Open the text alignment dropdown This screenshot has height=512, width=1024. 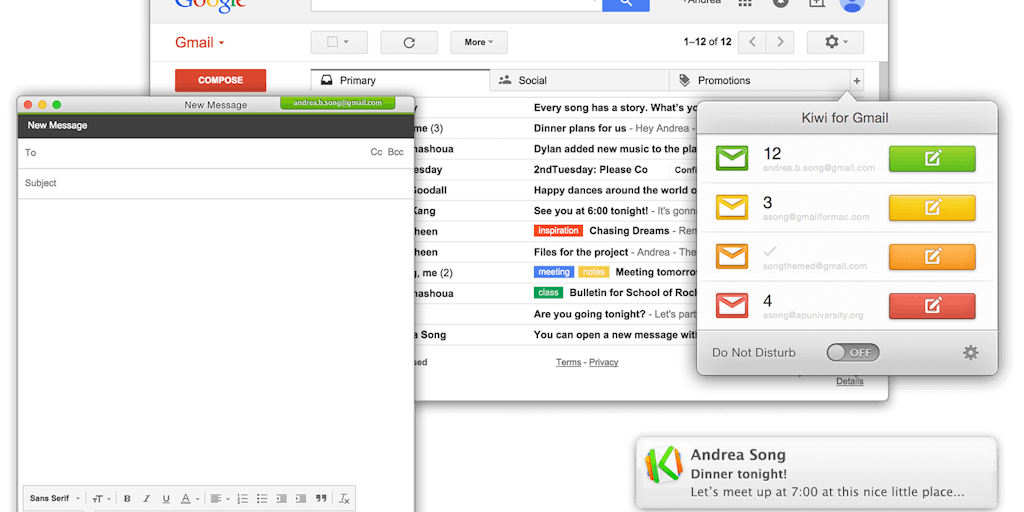[220, 499]
